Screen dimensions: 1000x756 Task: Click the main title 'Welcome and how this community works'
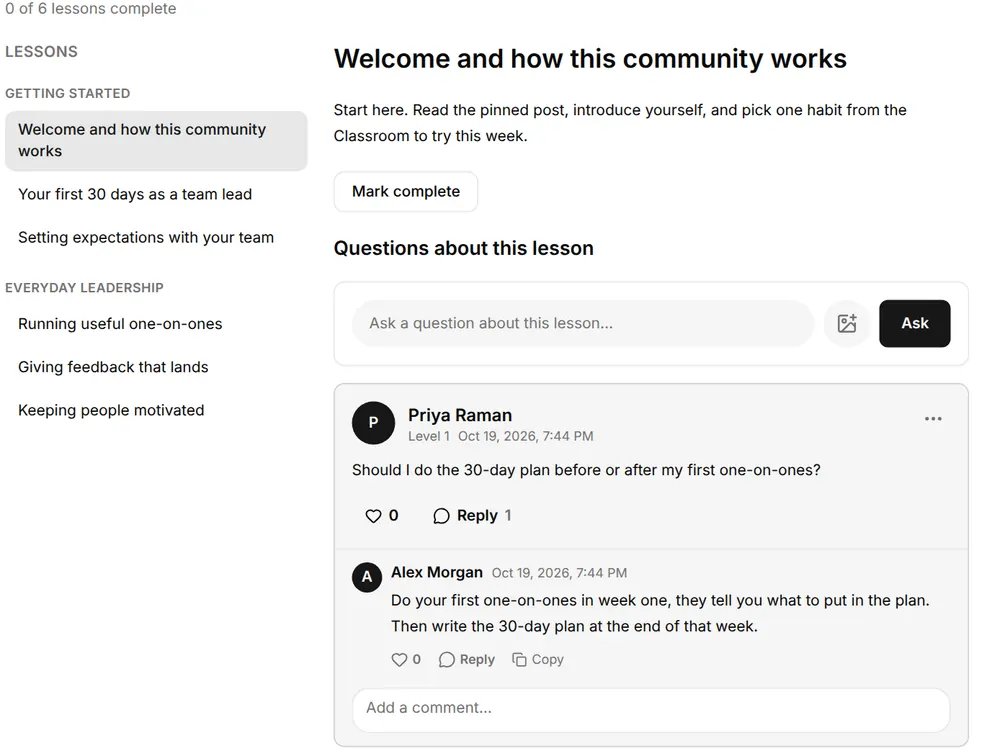coord(590,59)
